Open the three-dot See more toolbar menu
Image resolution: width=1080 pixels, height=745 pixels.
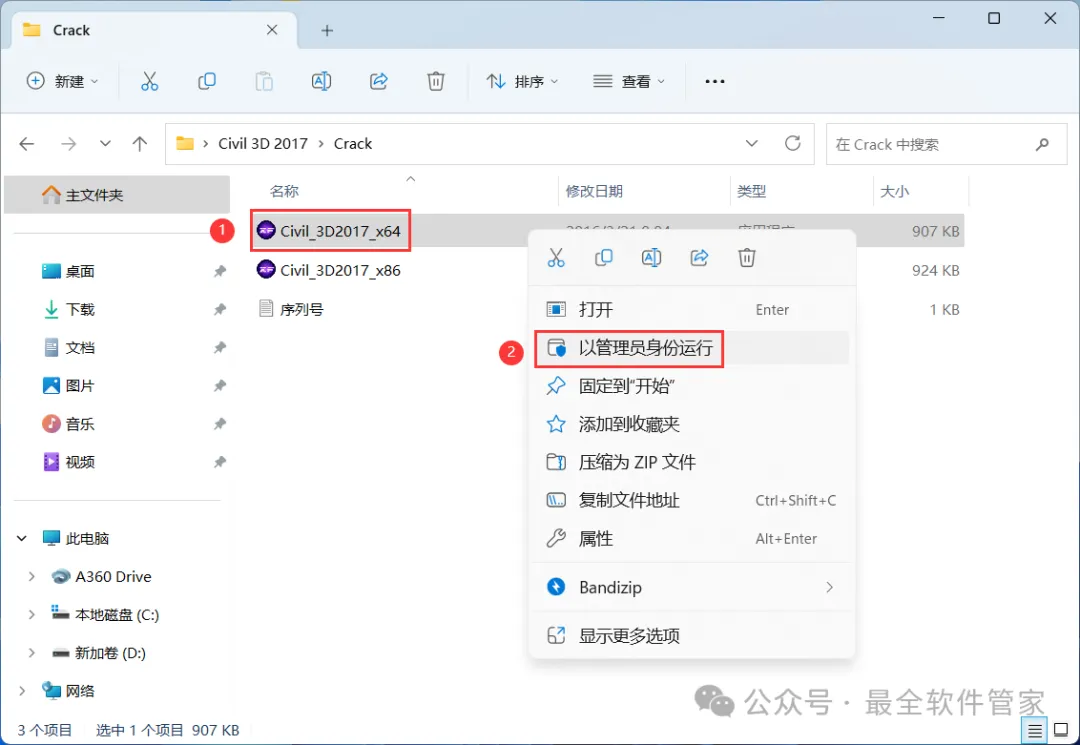715,81
